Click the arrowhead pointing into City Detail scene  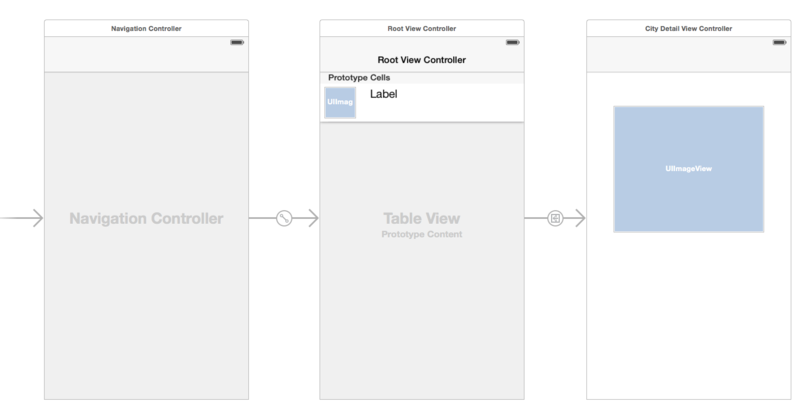click(580, 218)
